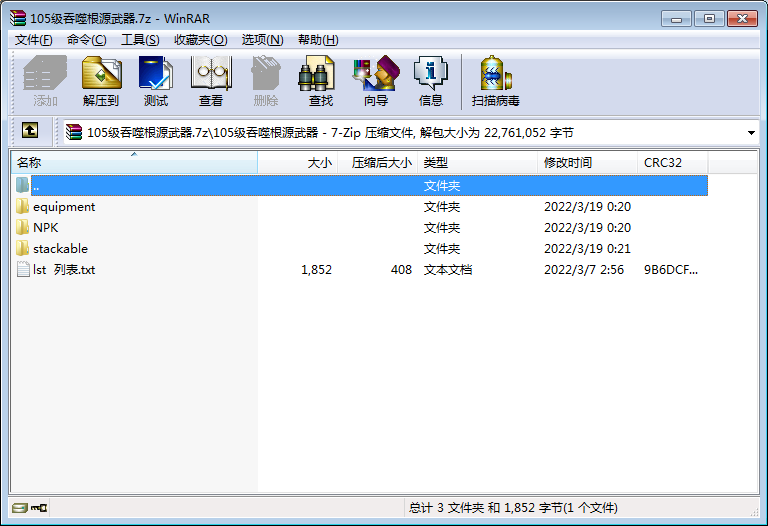Close the WinRAR window

[x=742, y=19]
